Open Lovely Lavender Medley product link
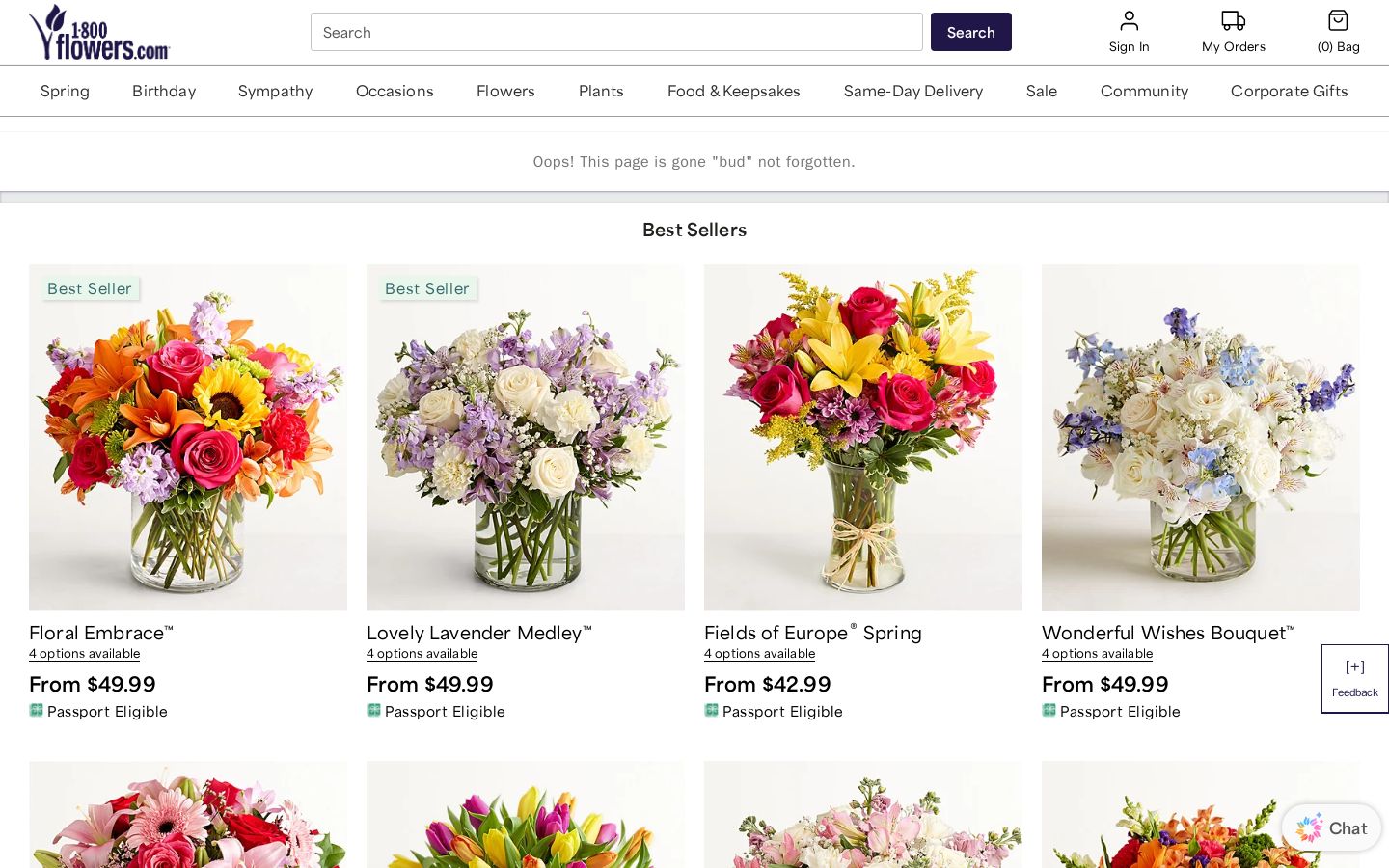 [x=478, y=633]
